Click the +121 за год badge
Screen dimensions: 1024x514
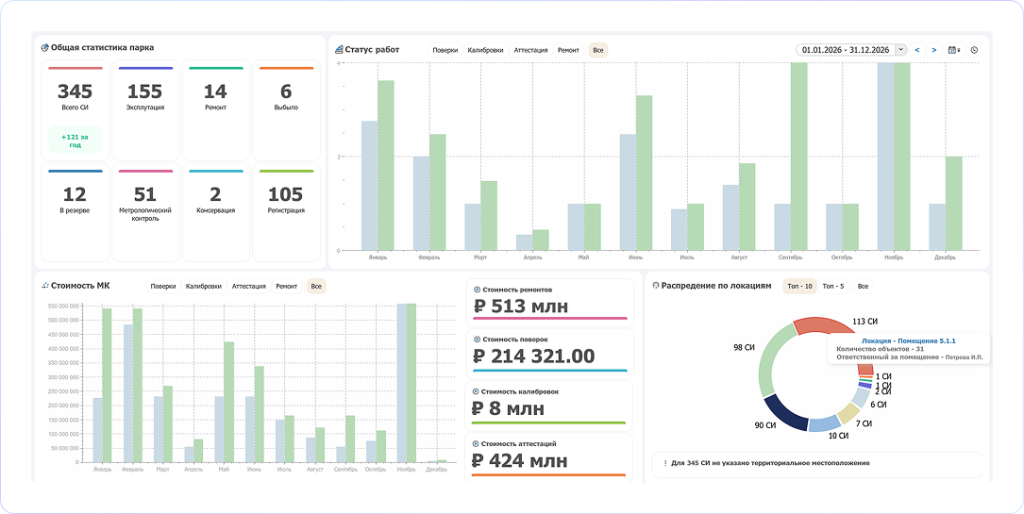(x=75, y=140)
